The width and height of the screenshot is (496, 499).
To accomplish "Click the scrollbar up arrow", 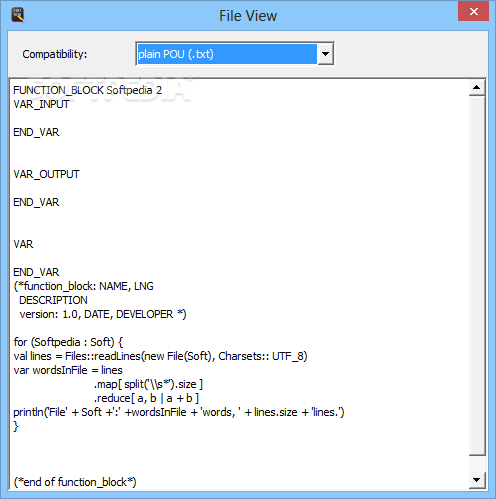I will click(x=477, y=87).
